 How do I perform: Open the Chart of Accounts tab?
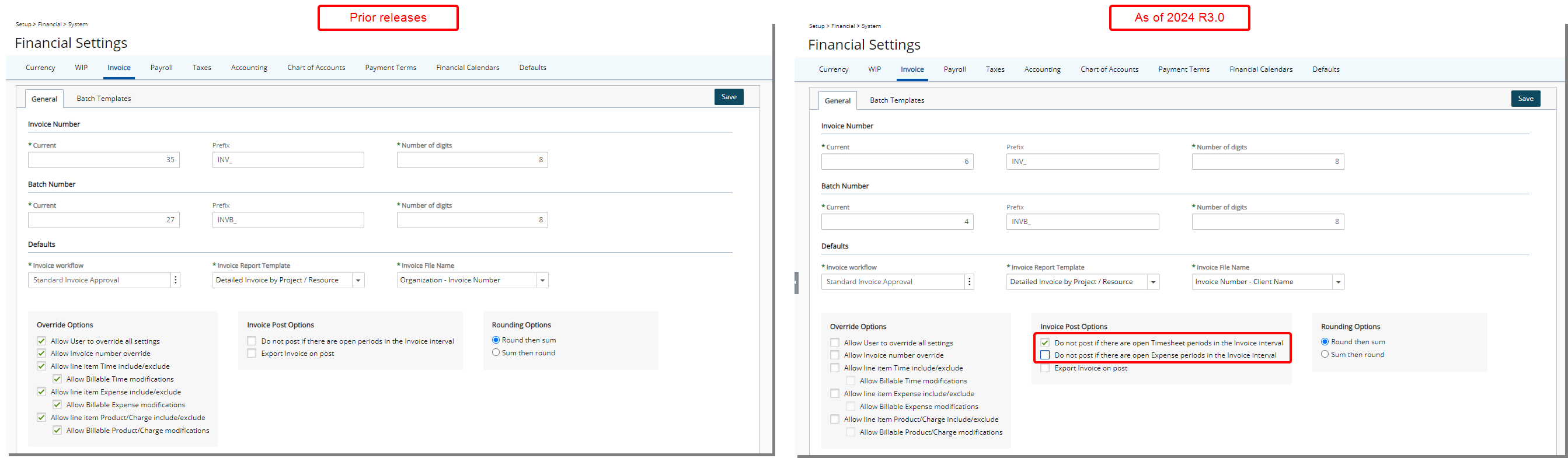[x=316, y=68]
